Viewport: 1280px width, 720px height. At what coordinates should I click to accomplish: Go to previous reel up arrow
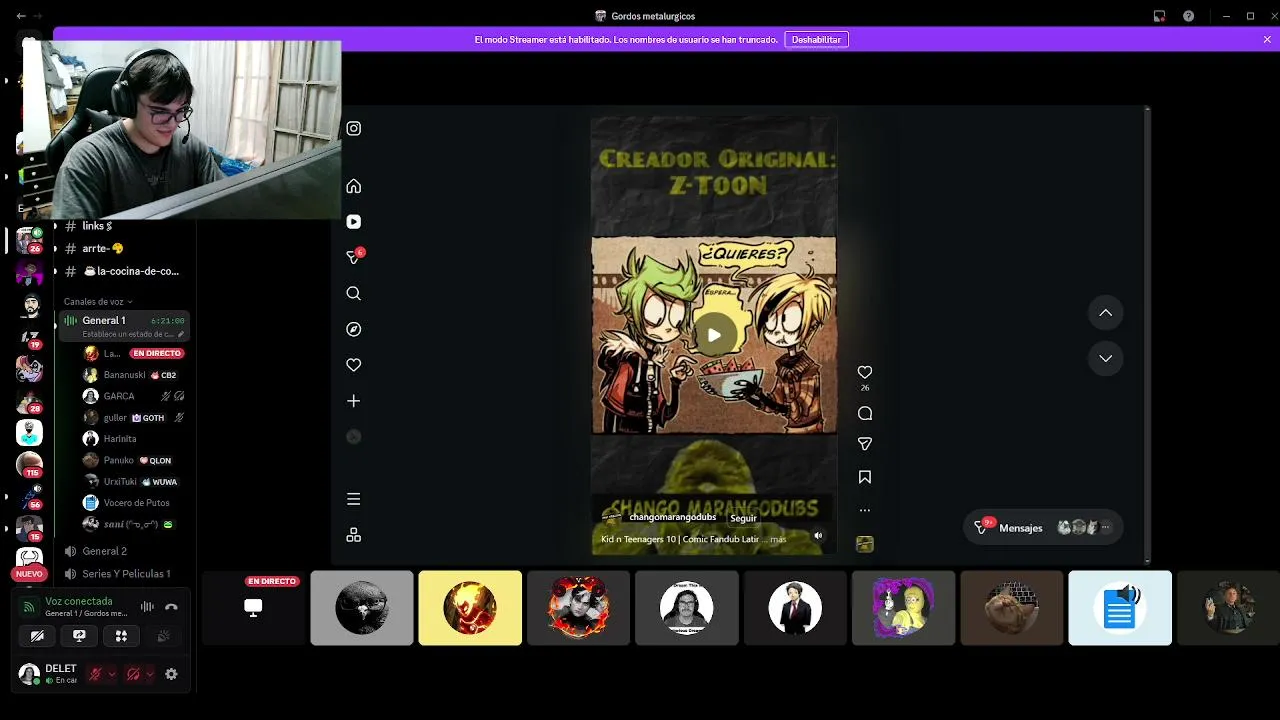pos(1106,313)
